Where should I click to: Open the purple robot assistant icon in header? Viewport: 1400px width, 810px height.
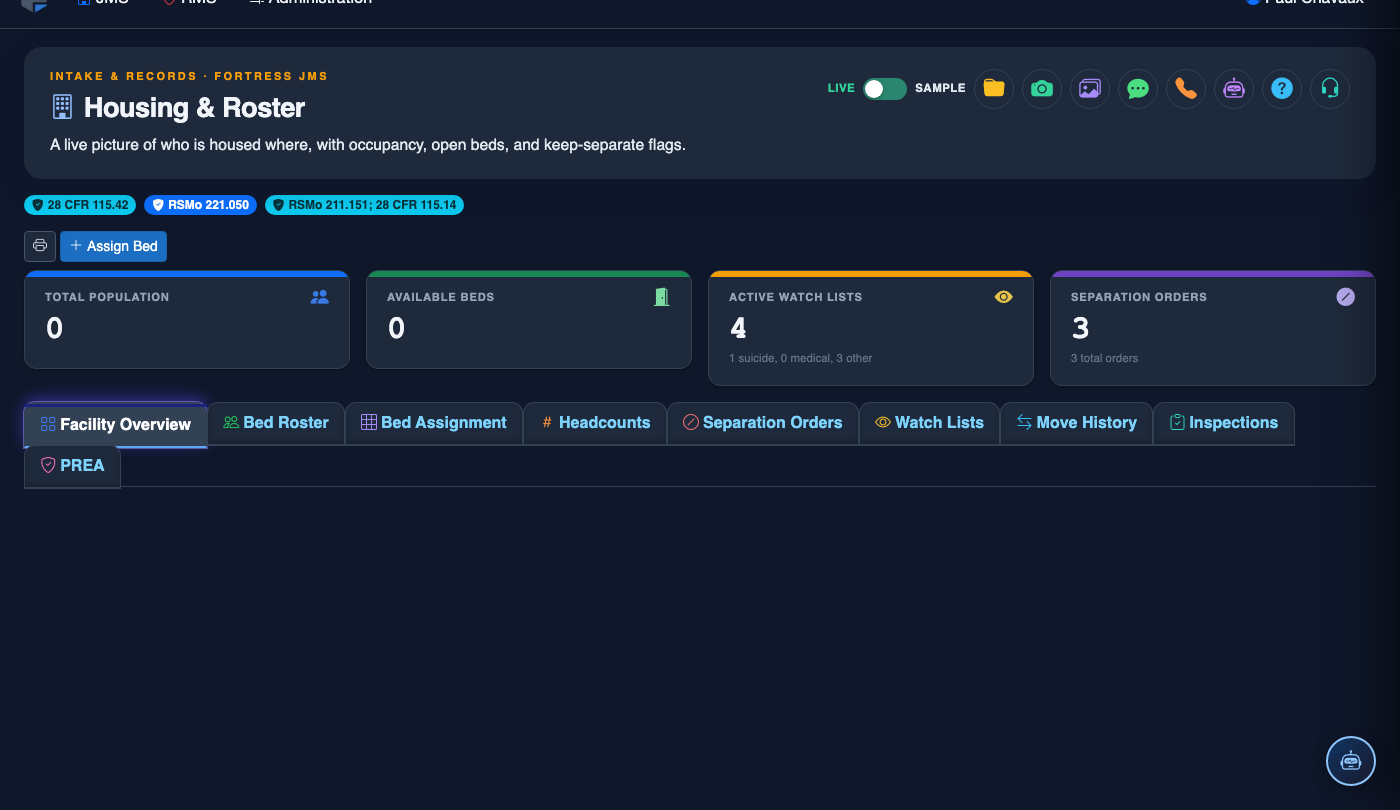point(1233,88)
